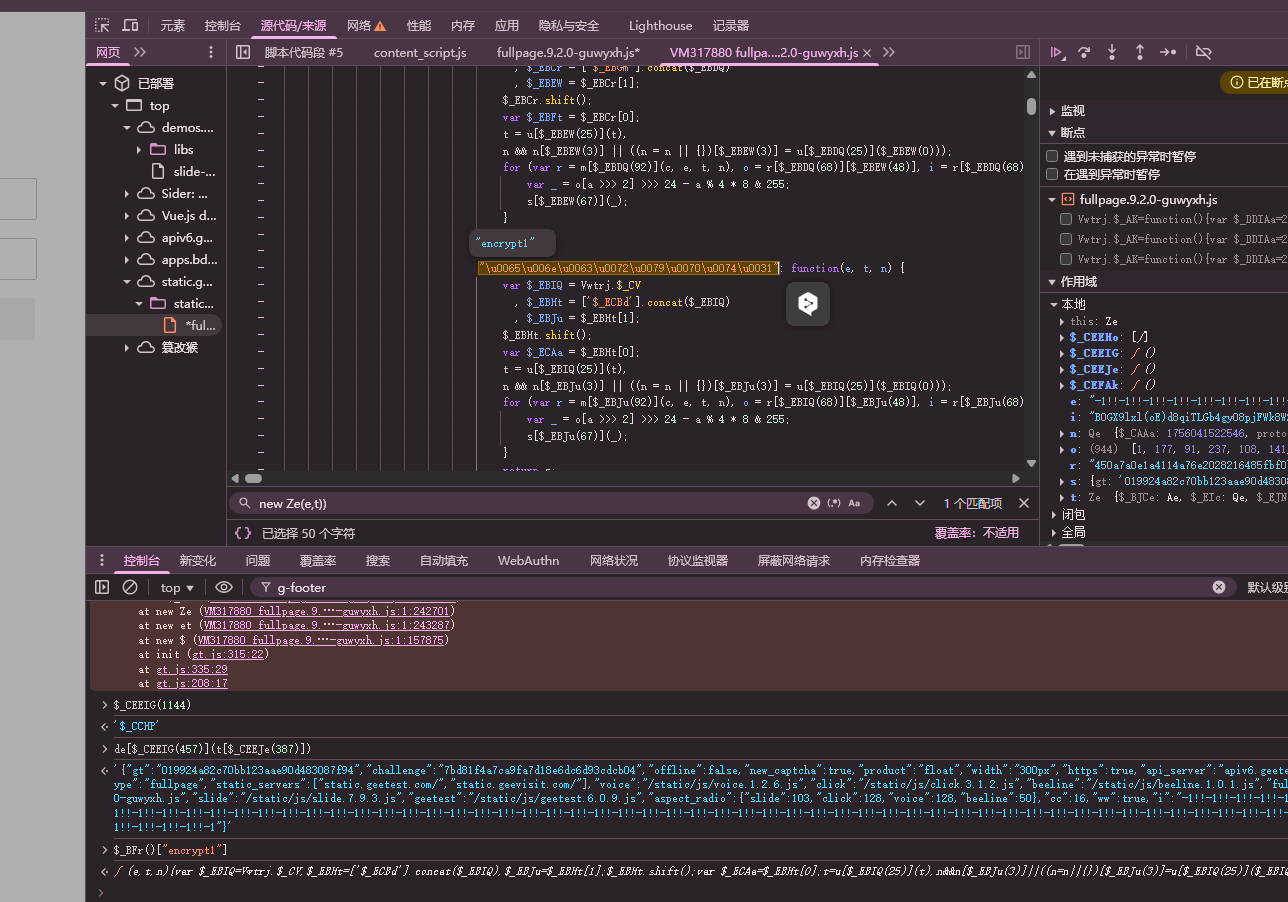Open the default log levels dropdown
The height and width of the screenshot is (902, 1288).
(x=1266, y=587)
